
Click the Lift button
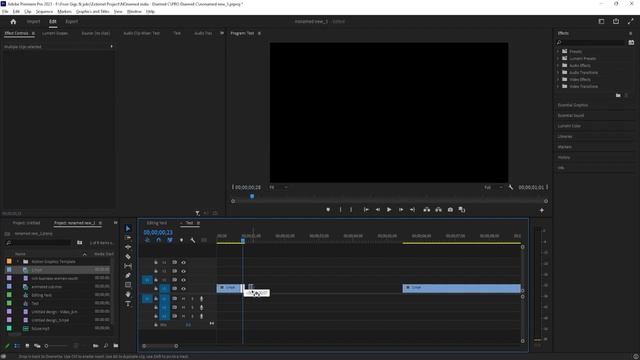427,210
